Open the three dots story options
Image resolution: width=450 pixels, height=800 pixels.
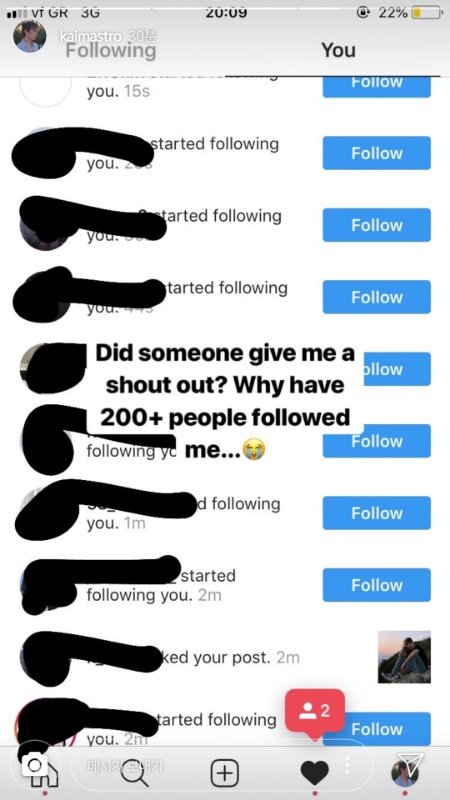[347, 765]
